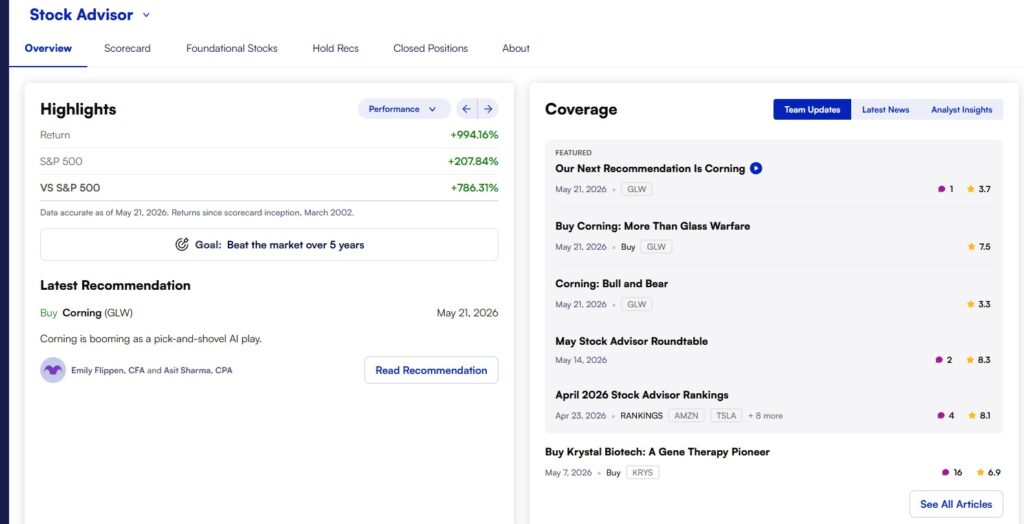Screen dimensions: 1024x524
Task: Click GLW tag under Bull and Bear
Action: pyautogui.click(x=636, y=304)
